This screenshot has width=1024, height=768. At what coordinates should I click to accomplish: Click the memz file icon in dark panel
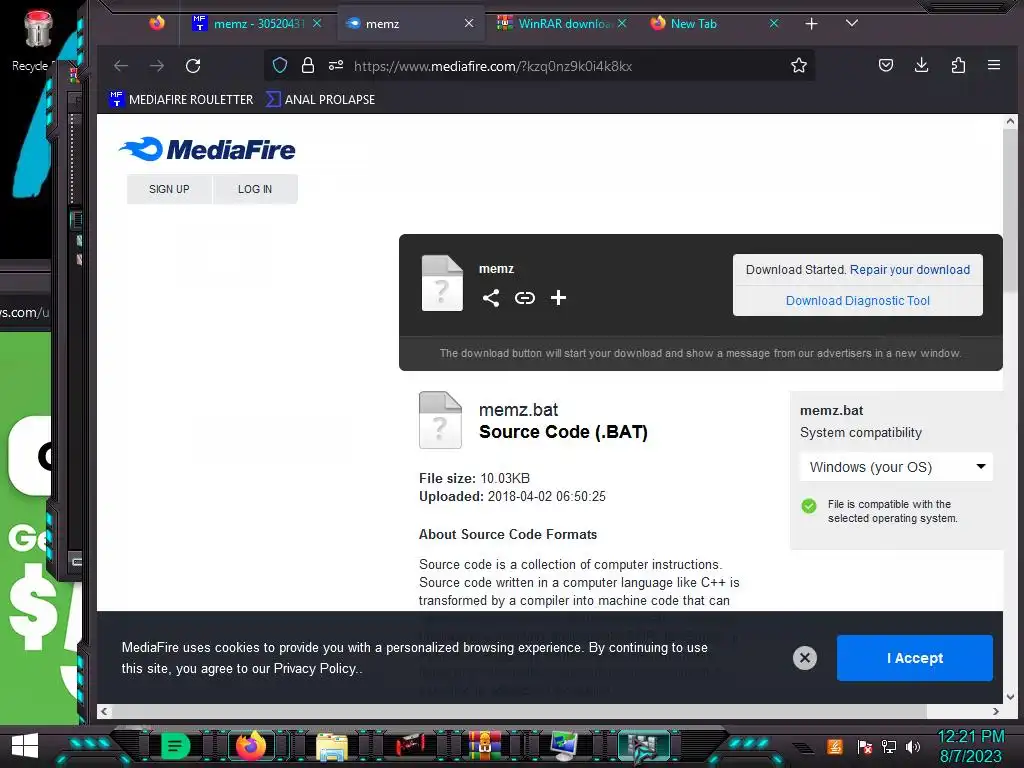click(x=442, y=283)
